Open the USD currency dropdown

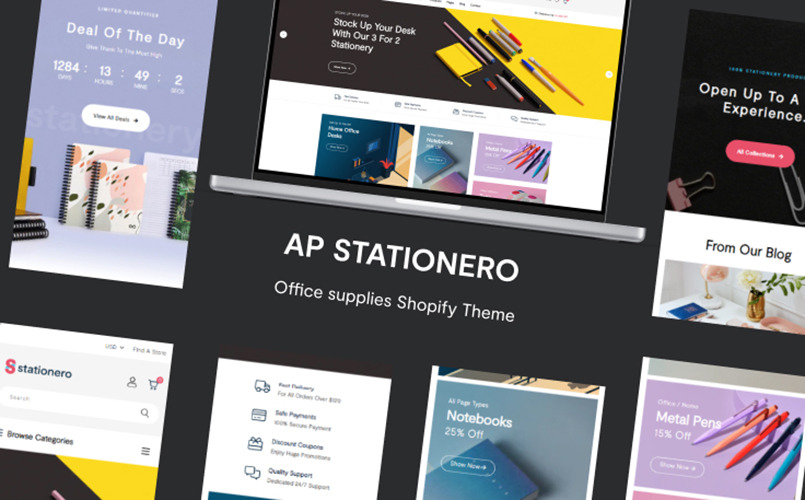[x=114, y=347]
